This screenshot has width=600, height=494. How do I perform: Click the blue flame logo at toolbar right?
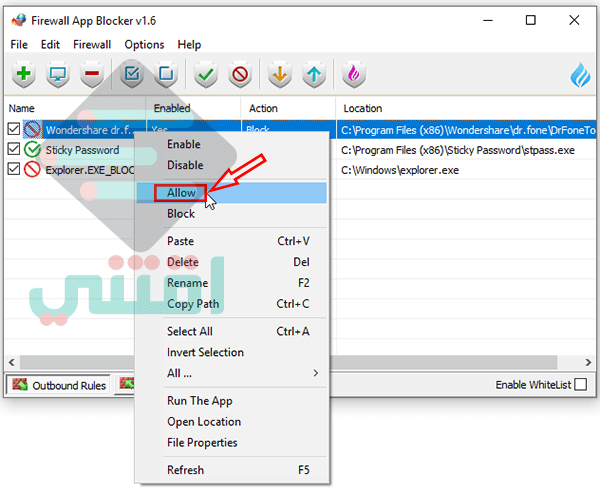click(x=580, y=75)
